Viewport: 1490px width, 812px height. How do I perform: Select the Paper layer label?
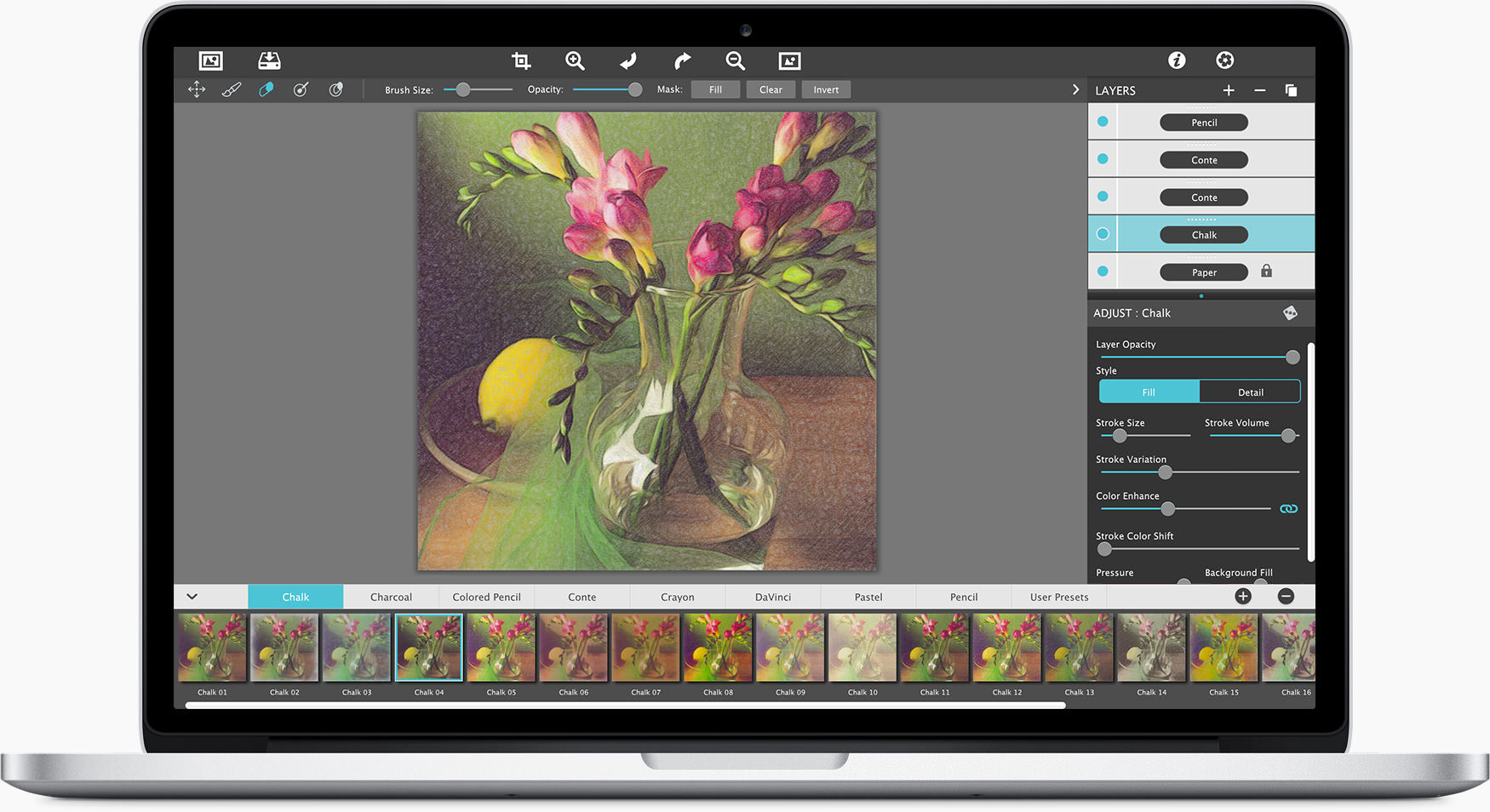click(x=1204, y=272)
